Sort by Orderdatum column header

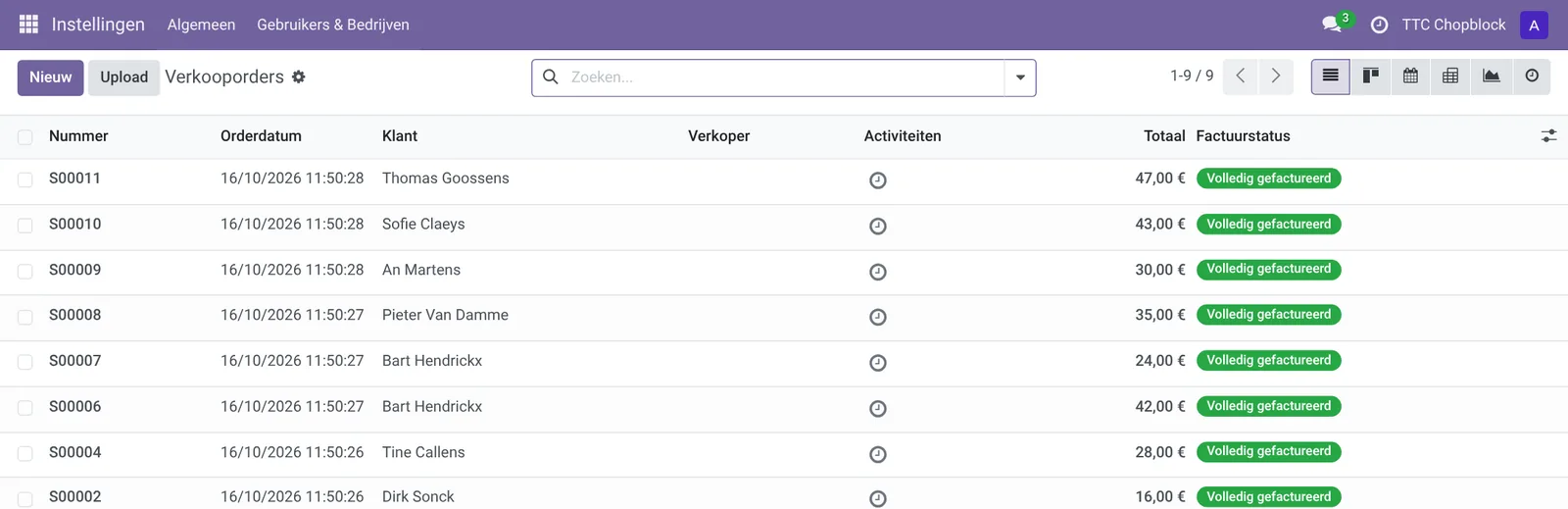261,136
